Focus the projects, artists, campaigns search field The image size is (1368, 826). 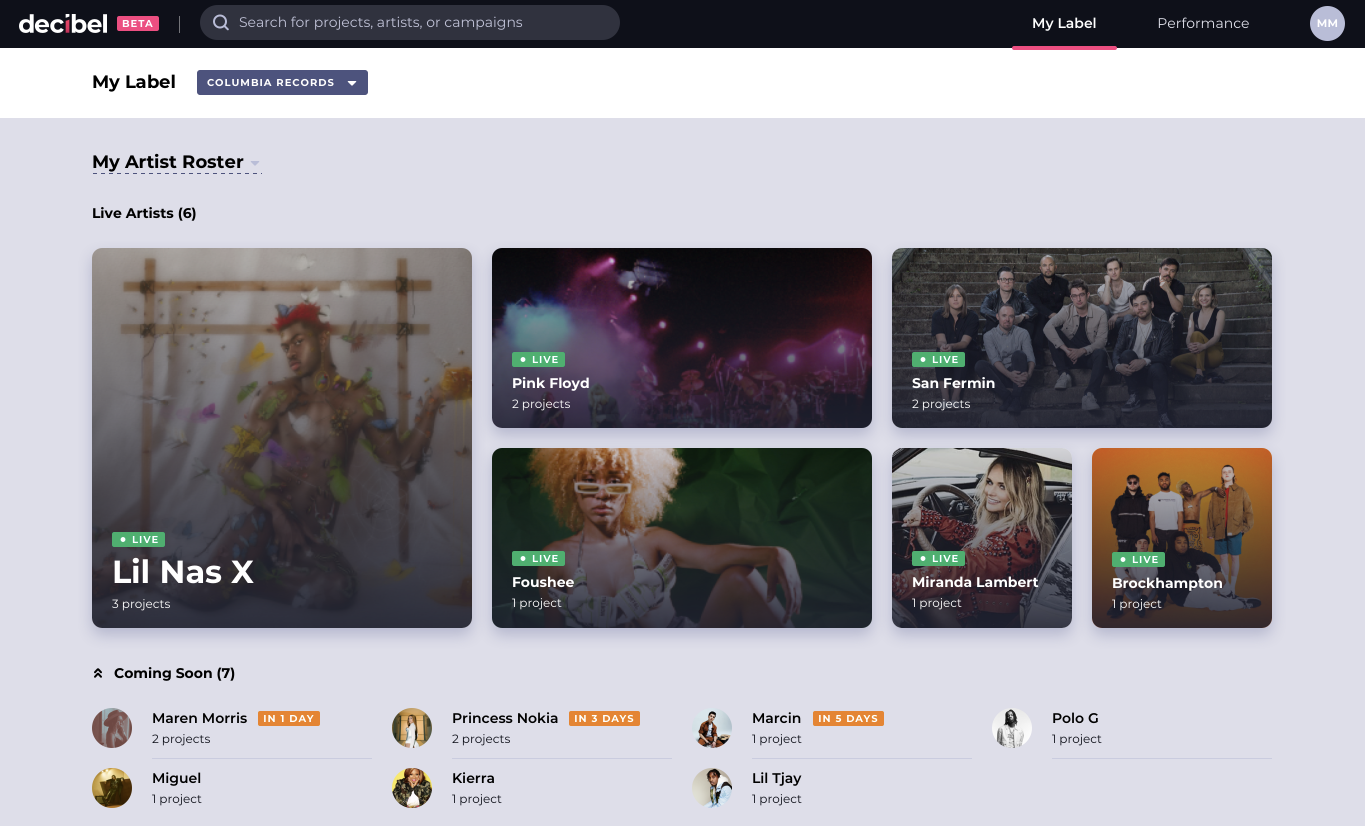pos(410,22)
